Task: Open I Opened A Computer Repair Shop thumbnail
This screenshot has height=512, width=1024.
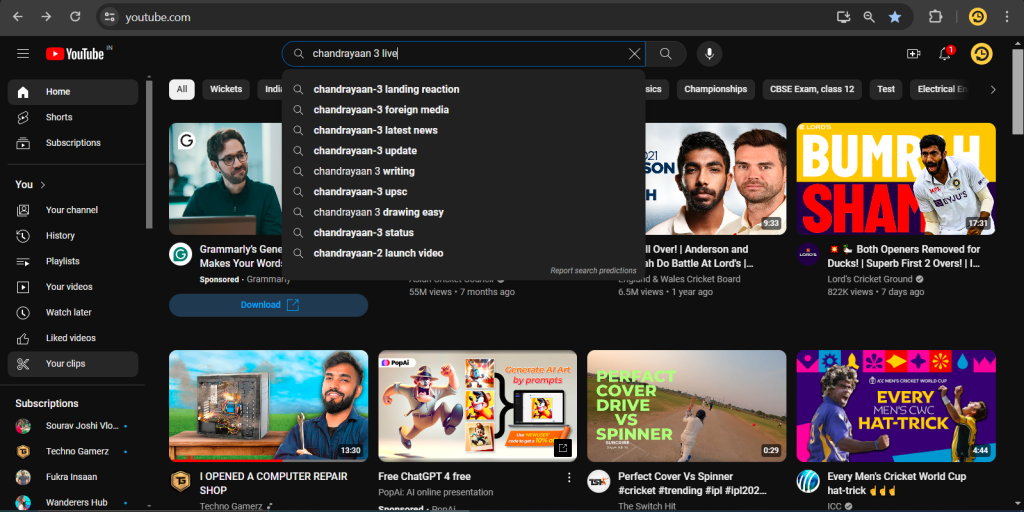Action: tap(268, 406)
